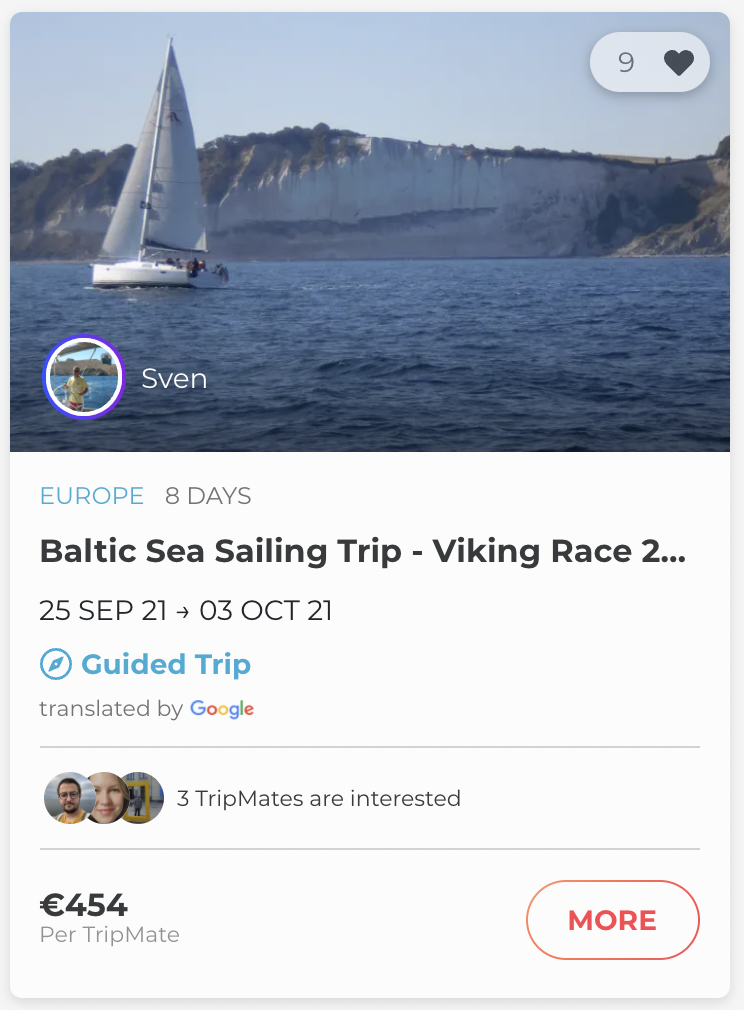Select the EUROPE region label

pyautogui.click(x=92, y=496)
